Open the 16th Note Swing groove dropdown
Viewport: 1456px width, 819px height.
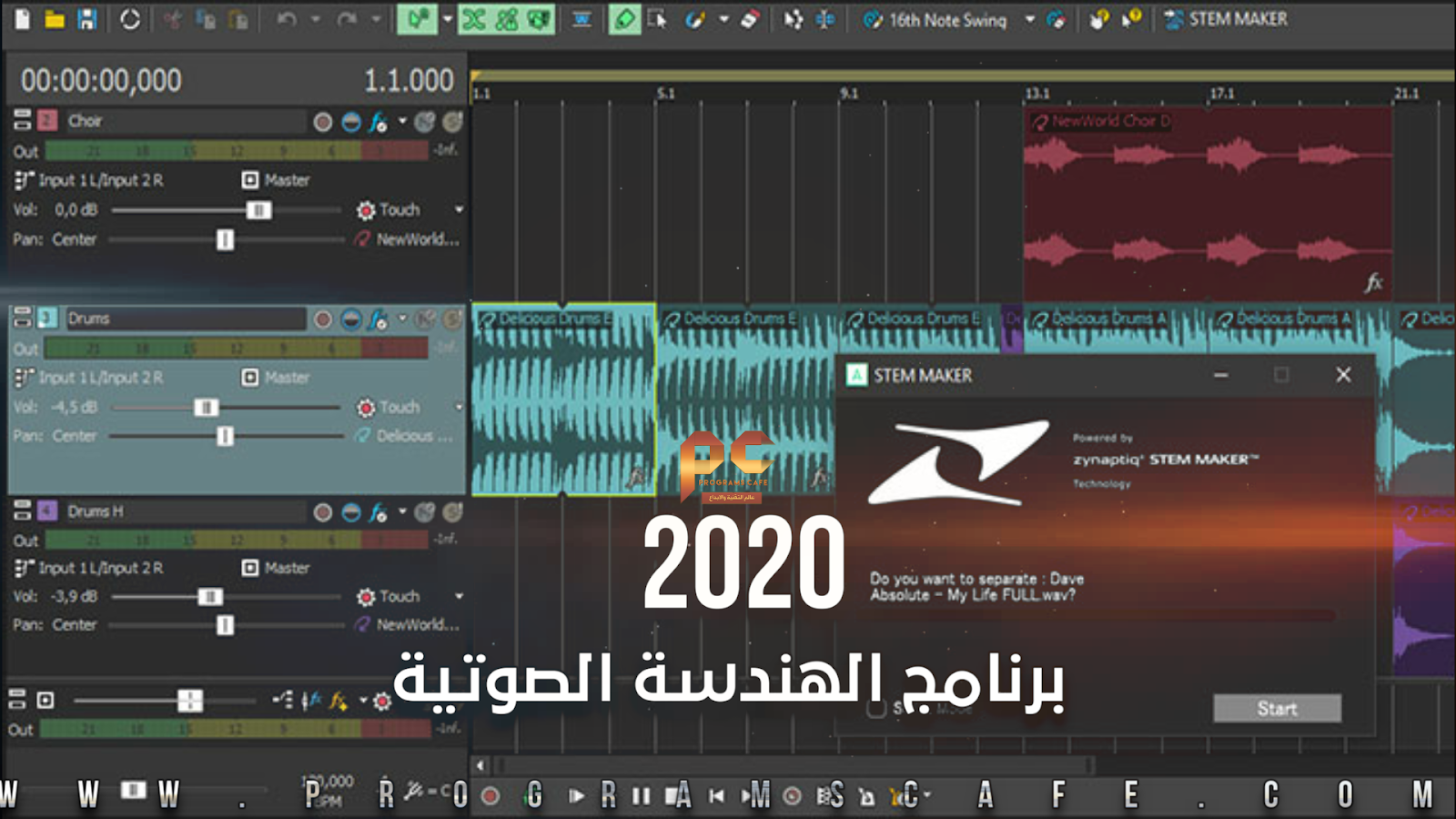tap(1030, 19)
